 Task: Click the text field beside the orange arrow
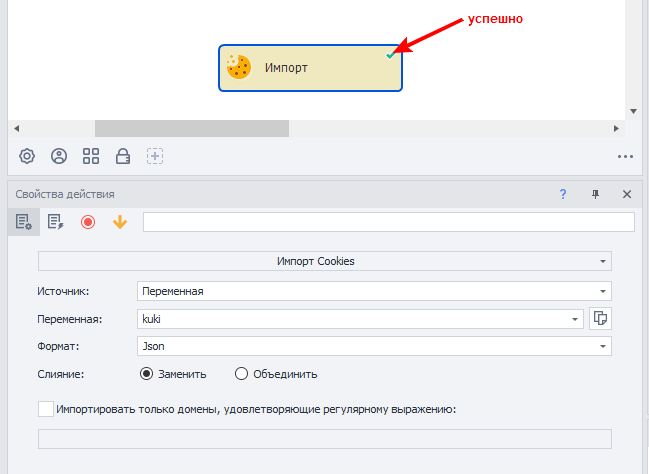(389, 222)
